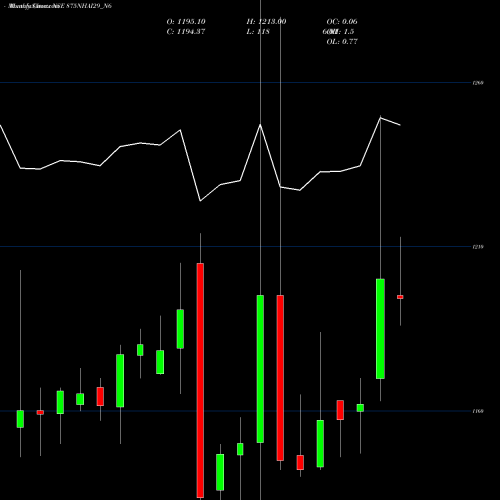Select the tall green candle between two long red candles
500x500 pixels.
pyautogui.click(x=260, y=369)
